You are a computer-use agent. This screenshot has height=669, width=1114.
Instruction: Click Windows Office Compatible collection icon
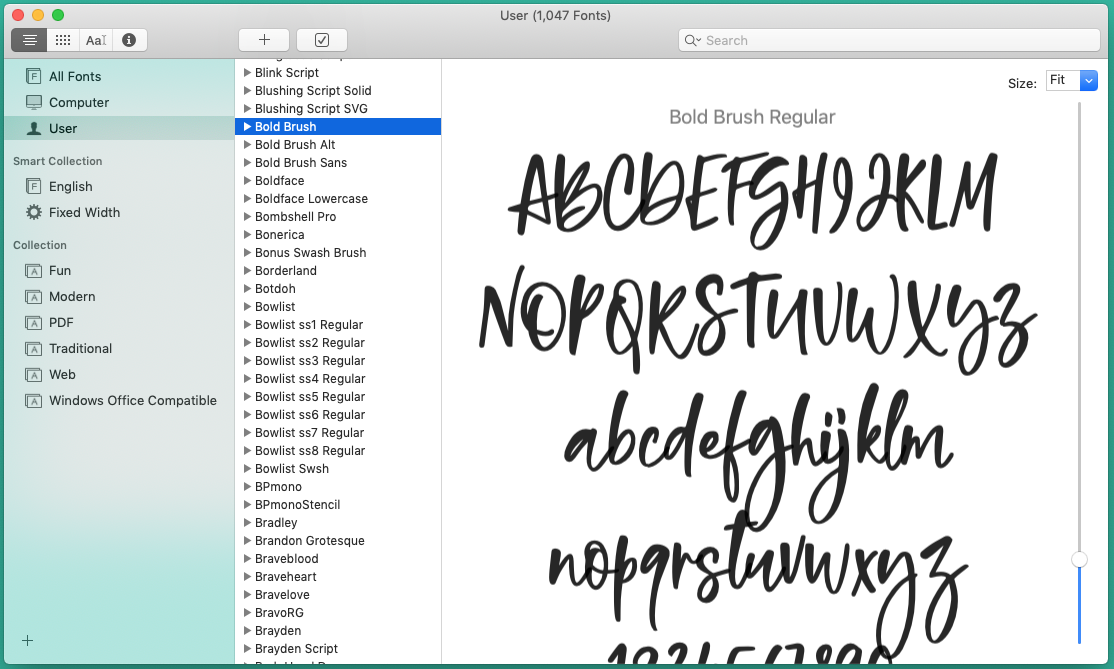(x=33, y=401)
